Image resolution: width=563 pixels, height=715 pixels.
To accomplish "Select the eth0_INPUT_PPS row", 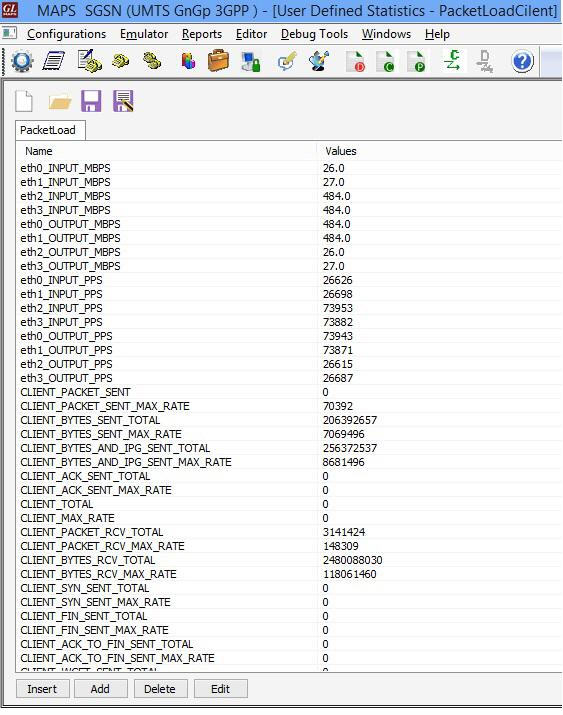I will pos(289,280).
